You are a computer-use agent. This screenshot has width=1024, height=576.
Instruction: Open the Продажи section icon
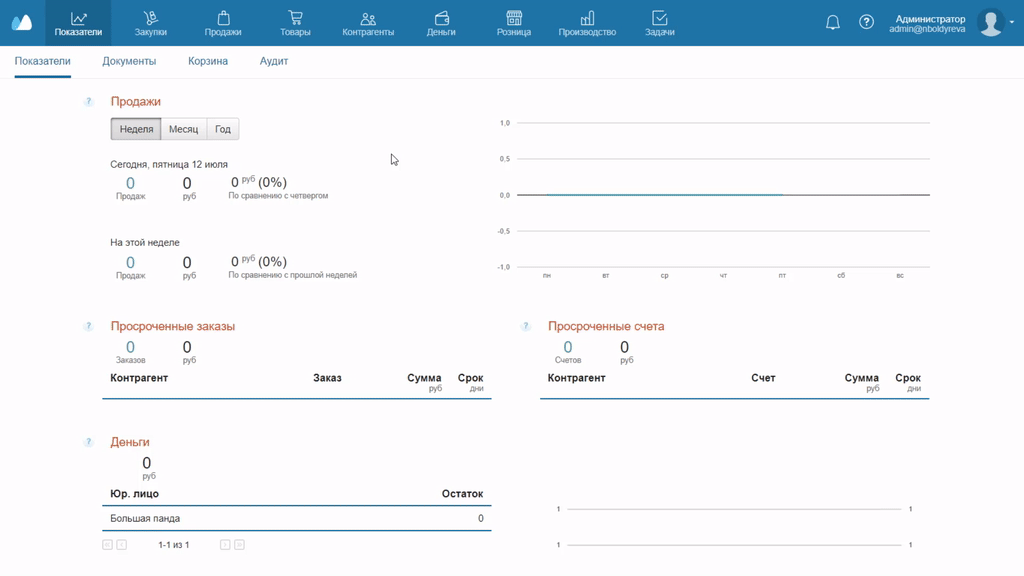[223, 18]
